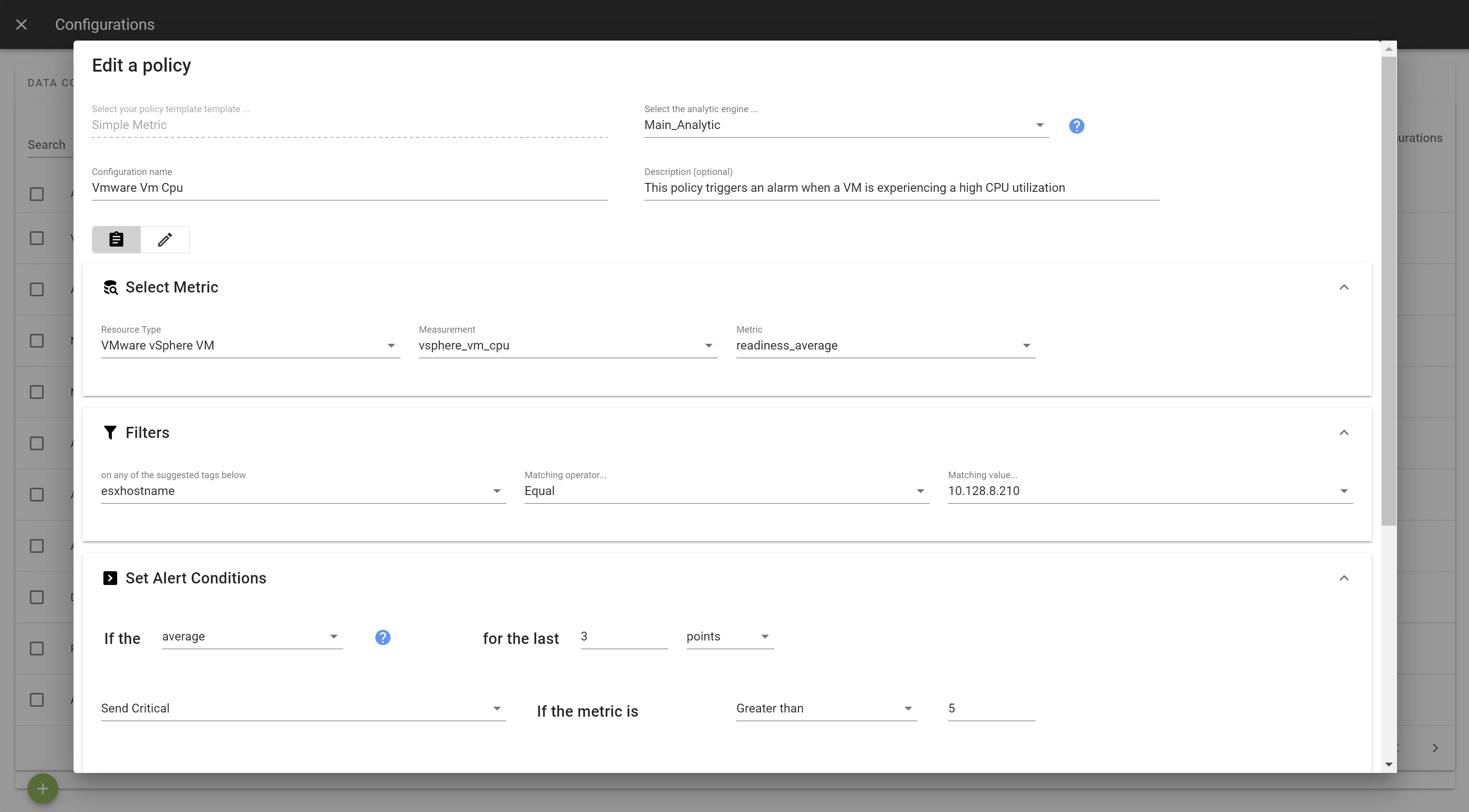Image resolution: width=1469 pixels, height=812 pixels.
Task: Open the Matching operator Equal dropdown
Action: (727, 491)
